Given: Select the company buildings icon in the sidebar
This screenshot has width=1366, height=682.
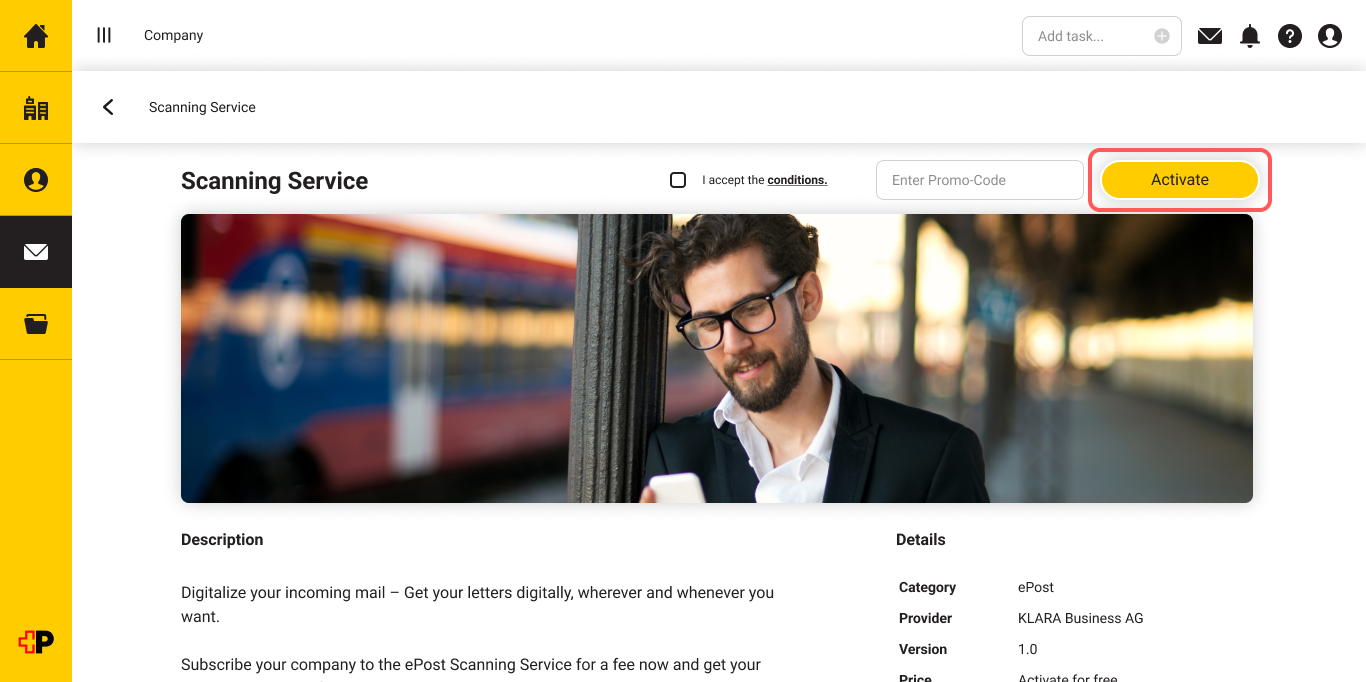Looking at the screenshot, I should [x=36, y=107].
